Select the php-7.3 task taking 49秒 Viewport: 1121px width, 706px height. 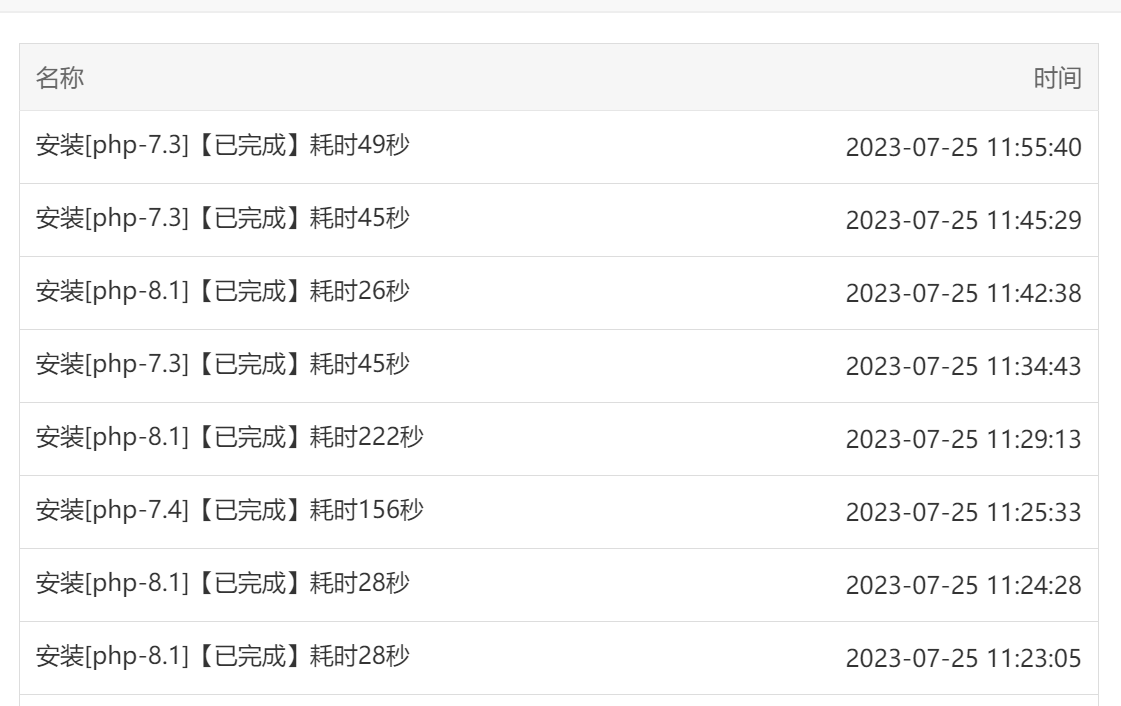222,145
